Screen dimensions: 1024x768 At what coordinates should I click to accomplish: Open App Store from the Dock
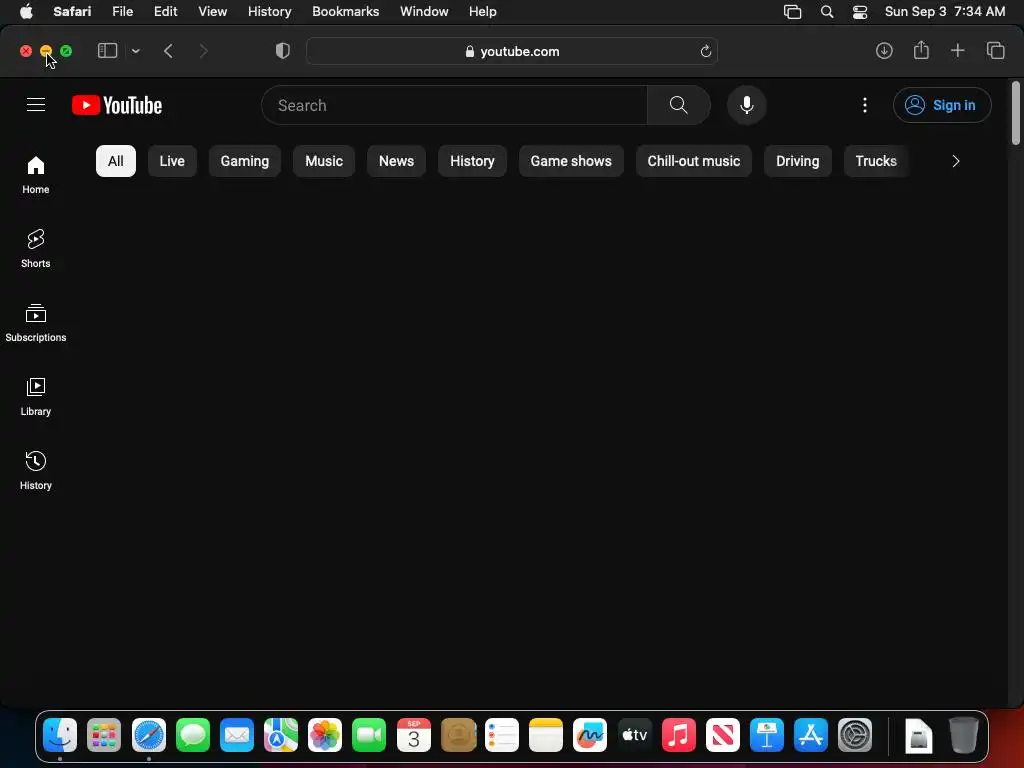[811, 735]
